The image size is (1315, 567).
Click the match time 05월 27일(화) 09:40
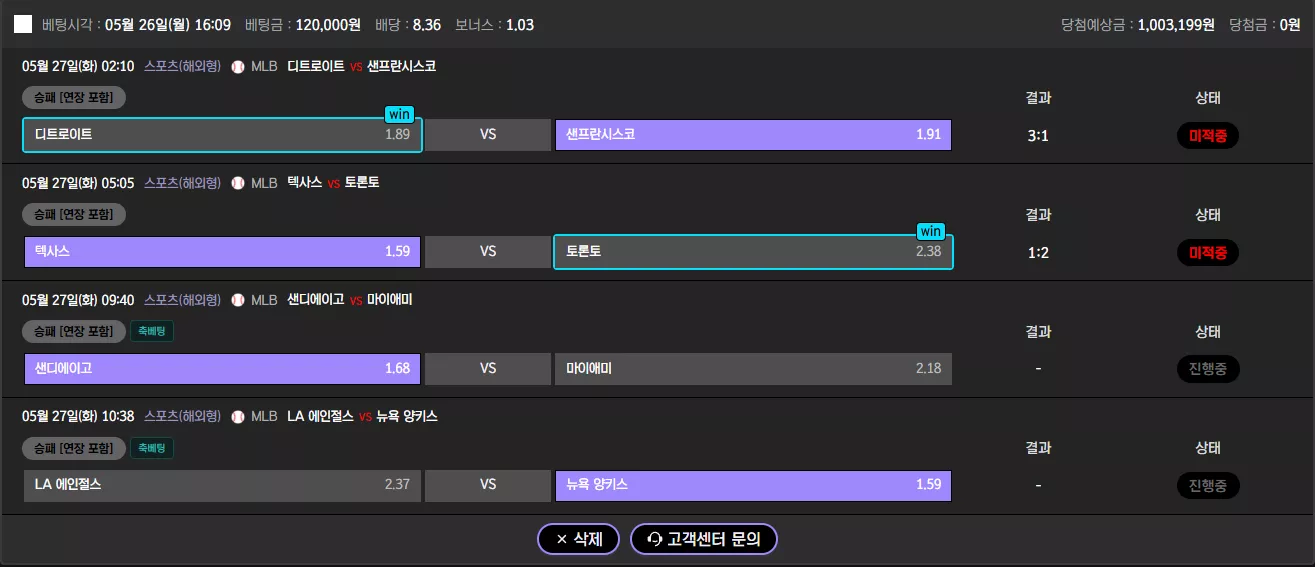pos(78,300)
